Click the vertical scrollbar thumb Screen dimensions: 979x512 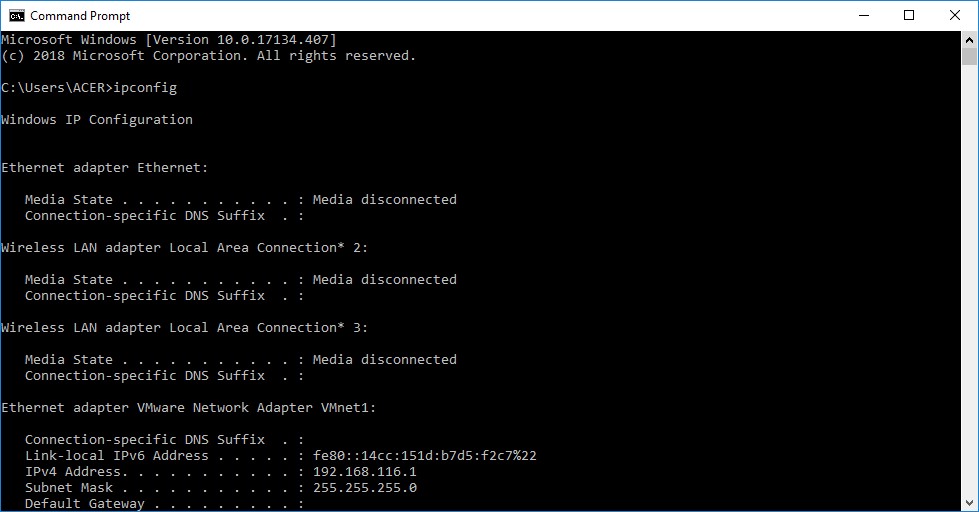coord(969,56)
